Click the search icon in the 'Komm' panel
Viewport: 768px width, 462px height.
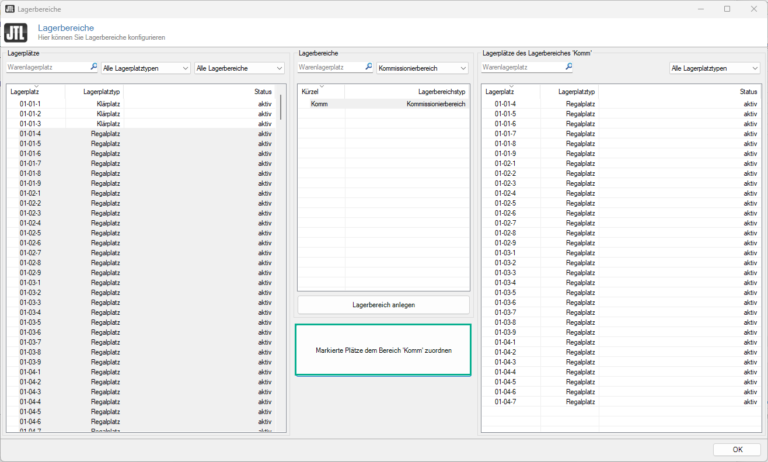[569, 67]
